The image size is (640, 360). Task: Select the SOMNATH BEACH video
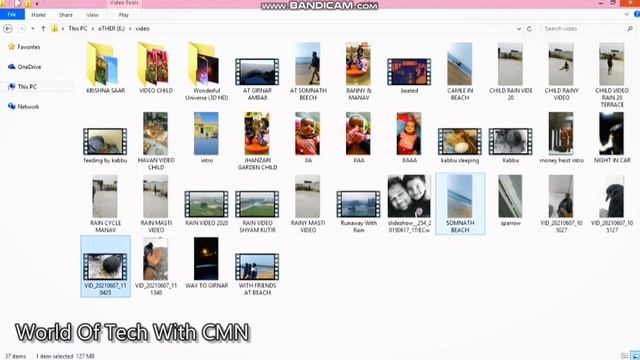click(x=460, y=204)
